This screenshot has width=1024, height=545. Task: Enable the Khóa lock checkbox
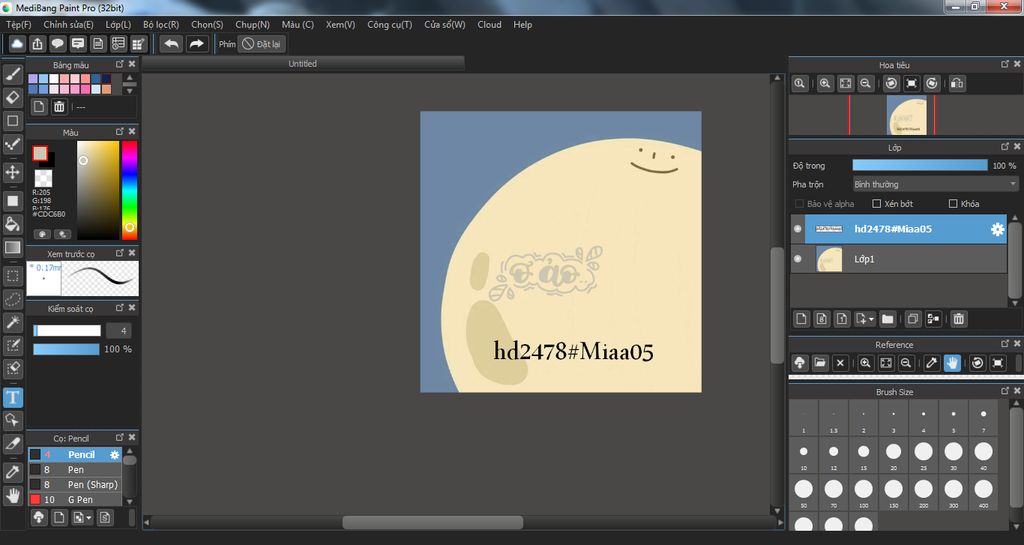point(953,204)
